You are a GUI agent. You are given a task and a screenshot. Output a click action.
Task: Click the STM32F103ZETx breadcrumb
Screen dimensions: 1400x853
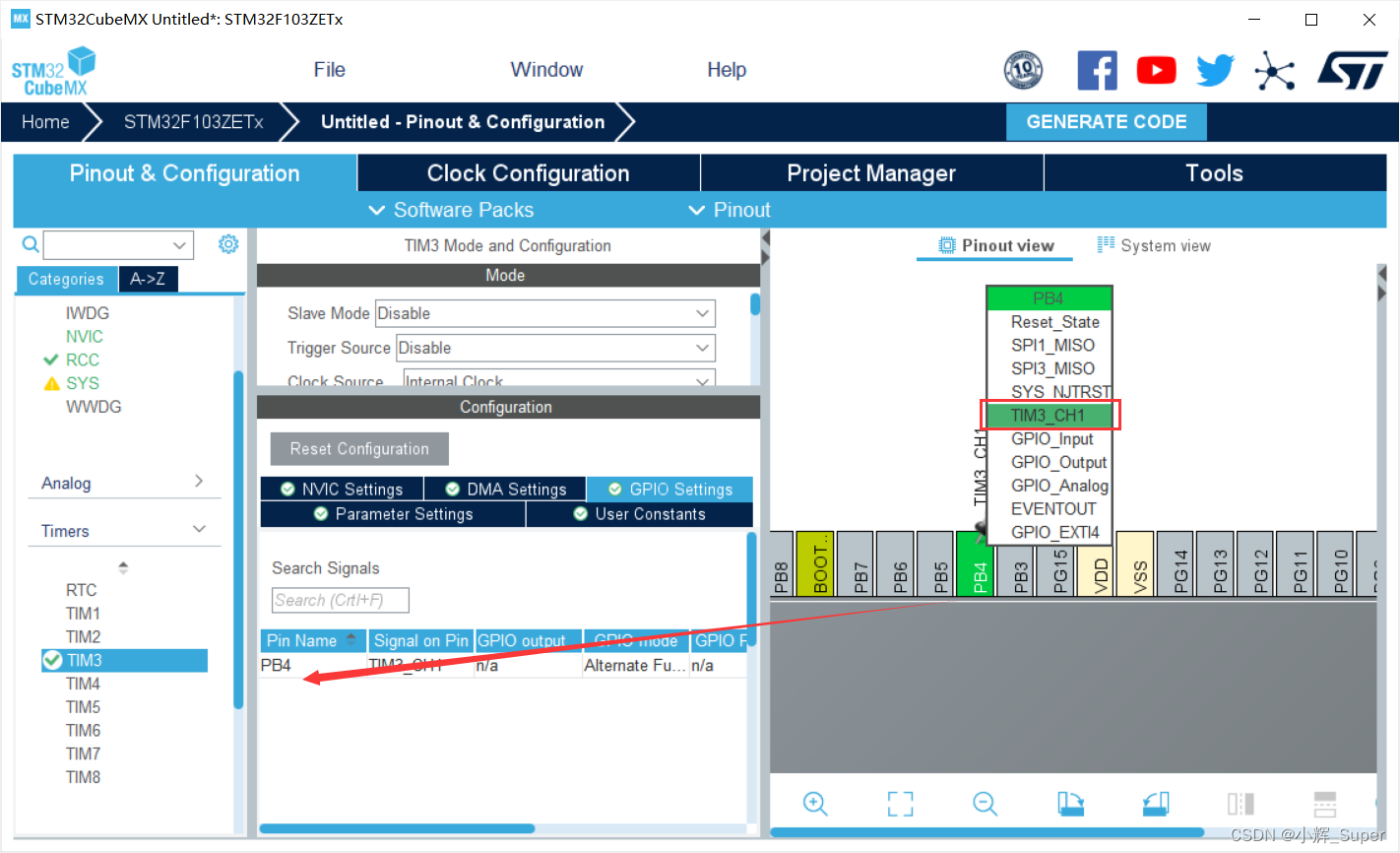point(194,122)
